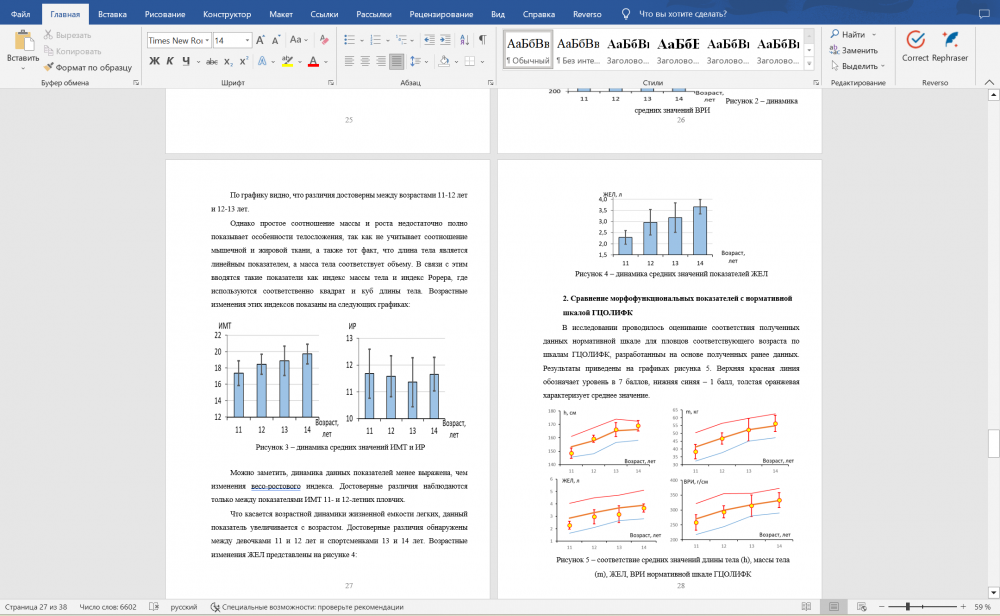Image resolution: width=1000 pixels, height=616 pixels.
Task: Switch to the Вставка tab
Action: tap(112, 15)
